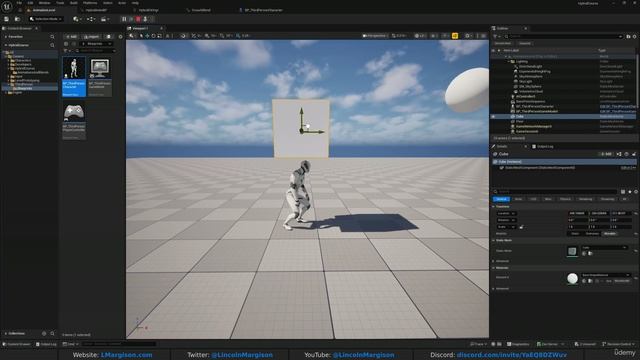
Task: Select the Select objects cursor tool
Action: coord(141,36)
